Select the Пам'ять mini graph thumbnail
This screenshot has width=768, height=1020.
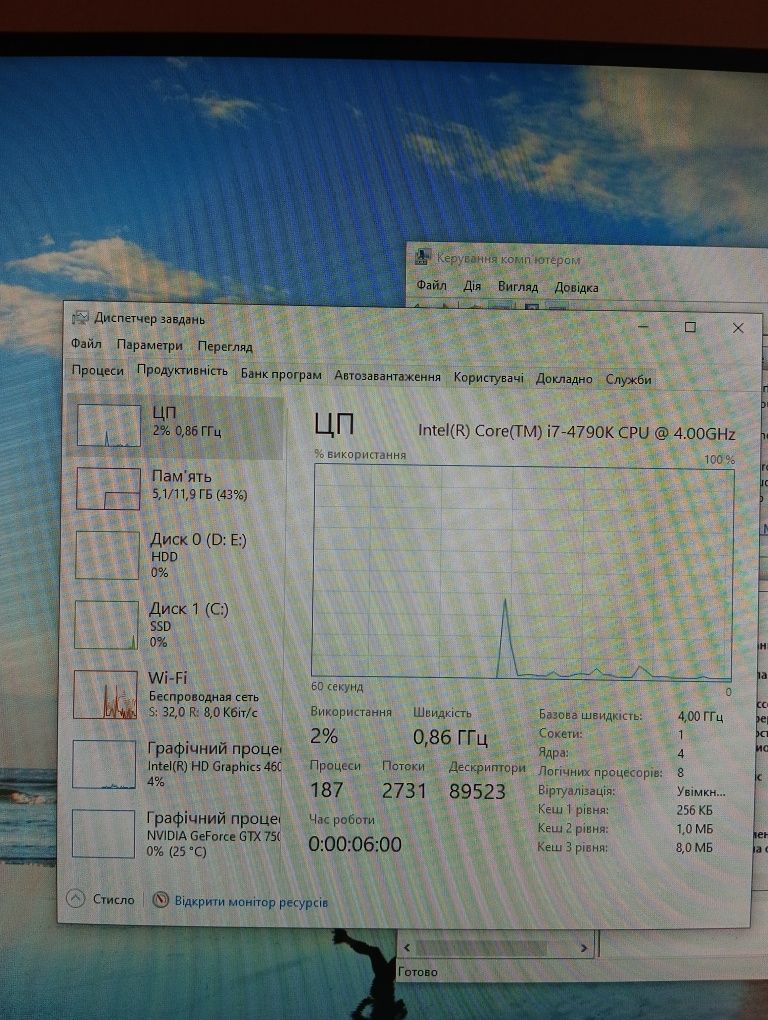[108, 489]
